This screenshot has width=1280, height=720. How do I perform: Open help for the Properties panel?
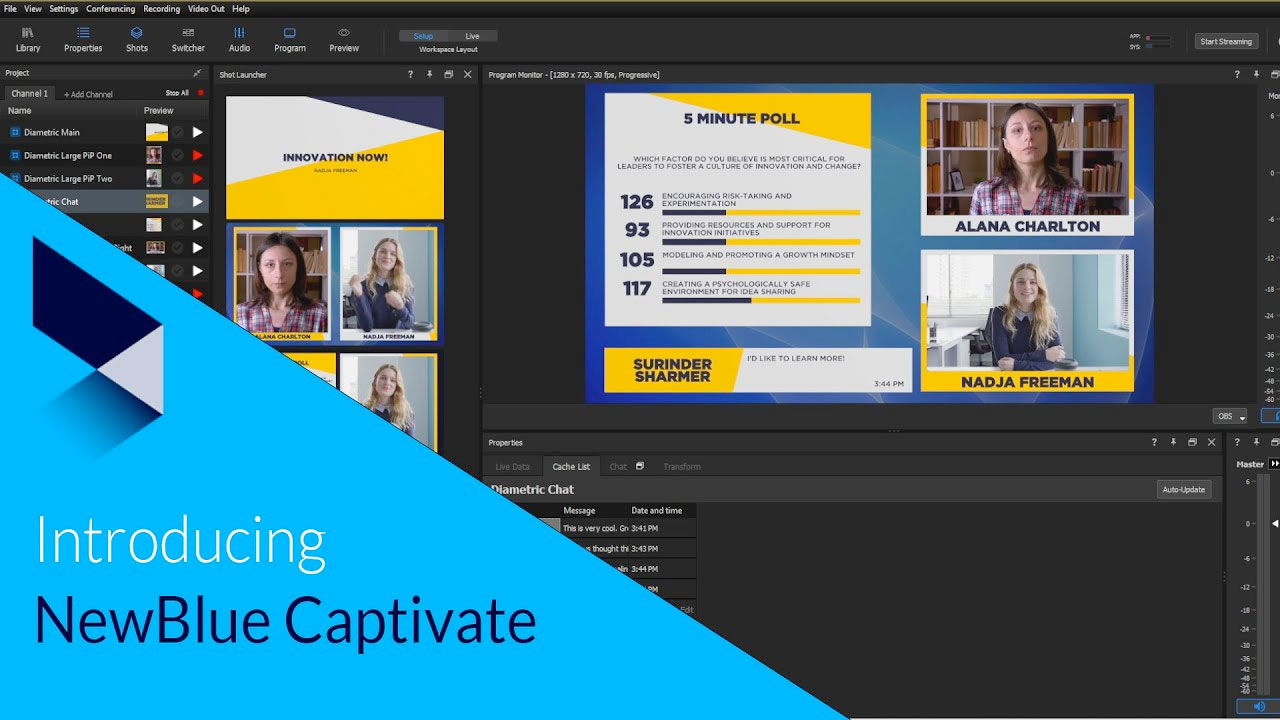pos(1154,442)
